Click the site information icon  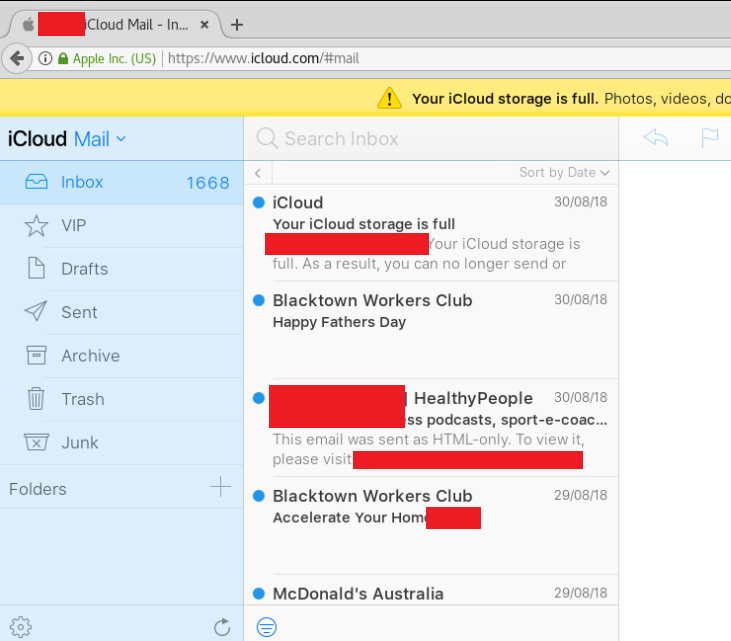(45, 58)
